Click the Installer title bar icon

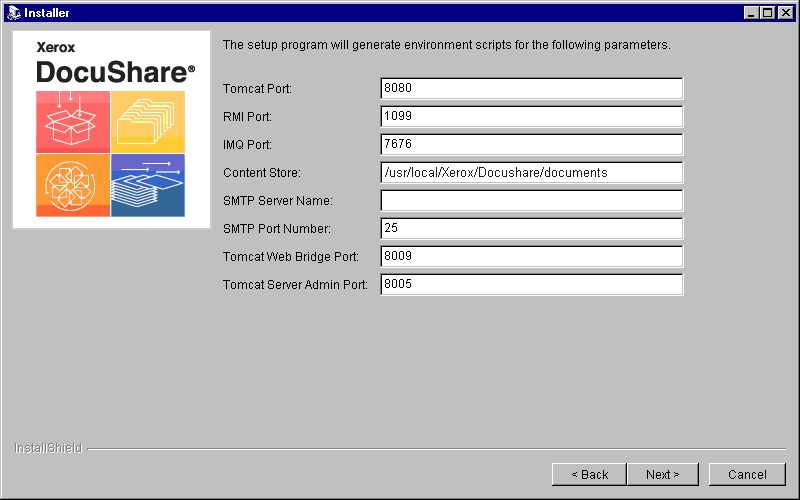(x=13, y=13)
